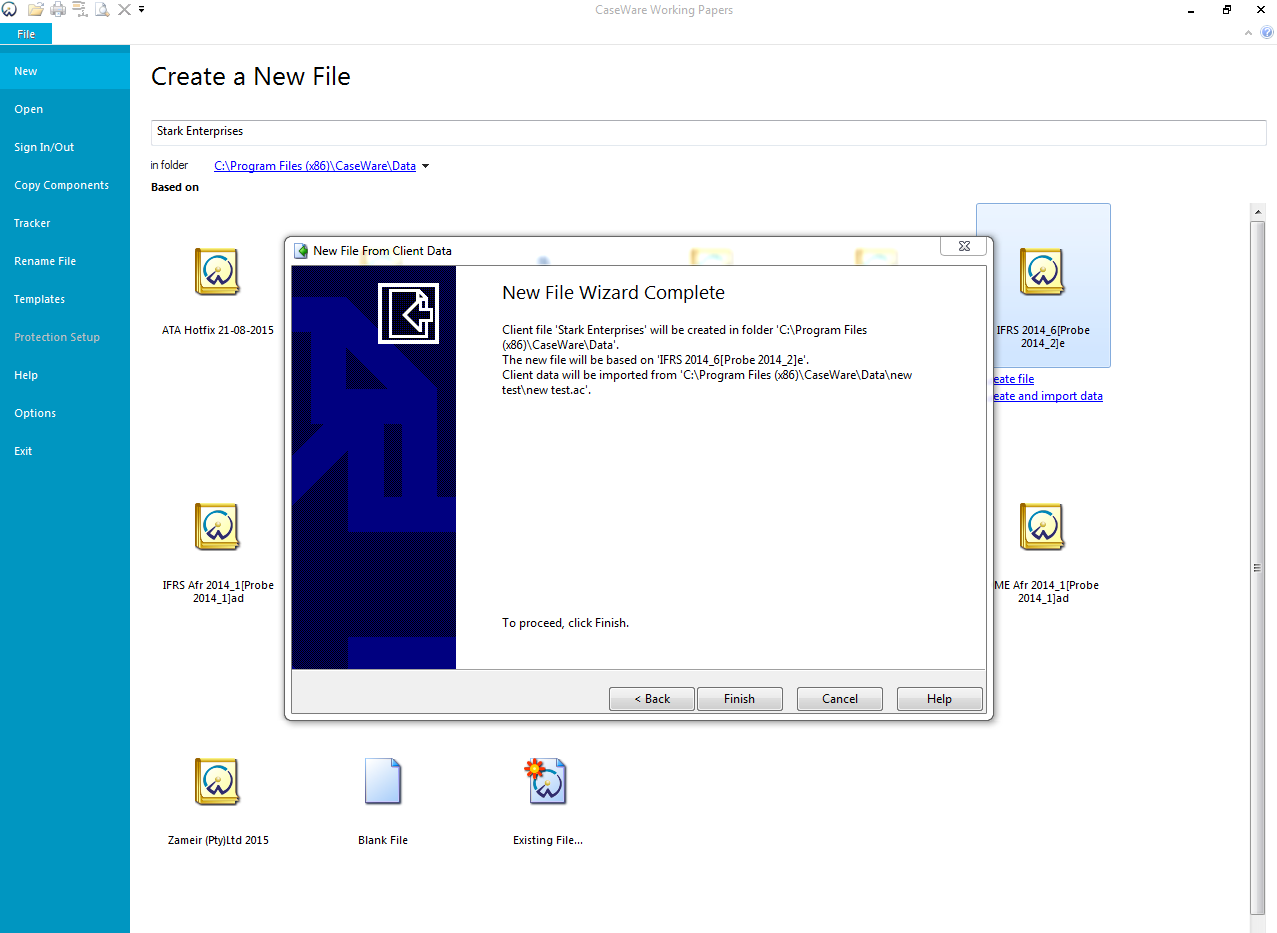Viewport: 1277px width, 933px height.
Task: Click the vertical scrollbar of the template list
Action: click(1258, 567)
